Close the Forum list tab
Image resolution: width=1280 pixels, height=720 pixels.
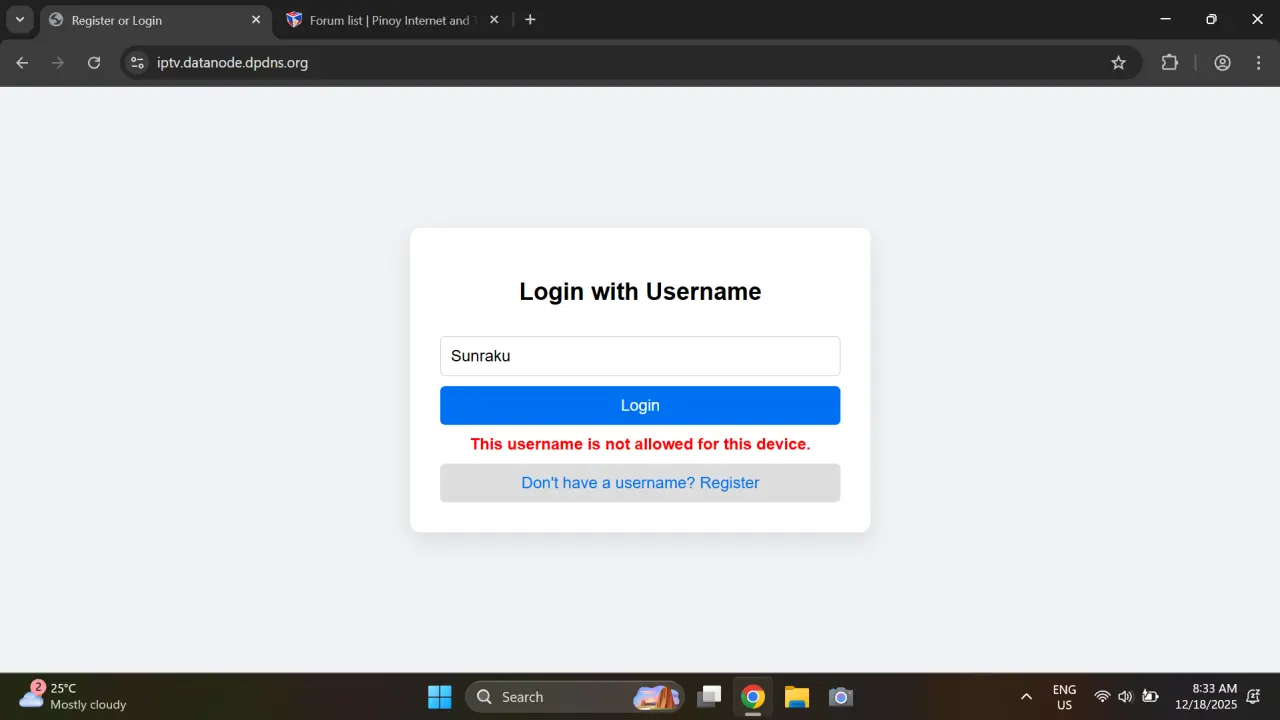pyautogui.click(x=494, y=20)
